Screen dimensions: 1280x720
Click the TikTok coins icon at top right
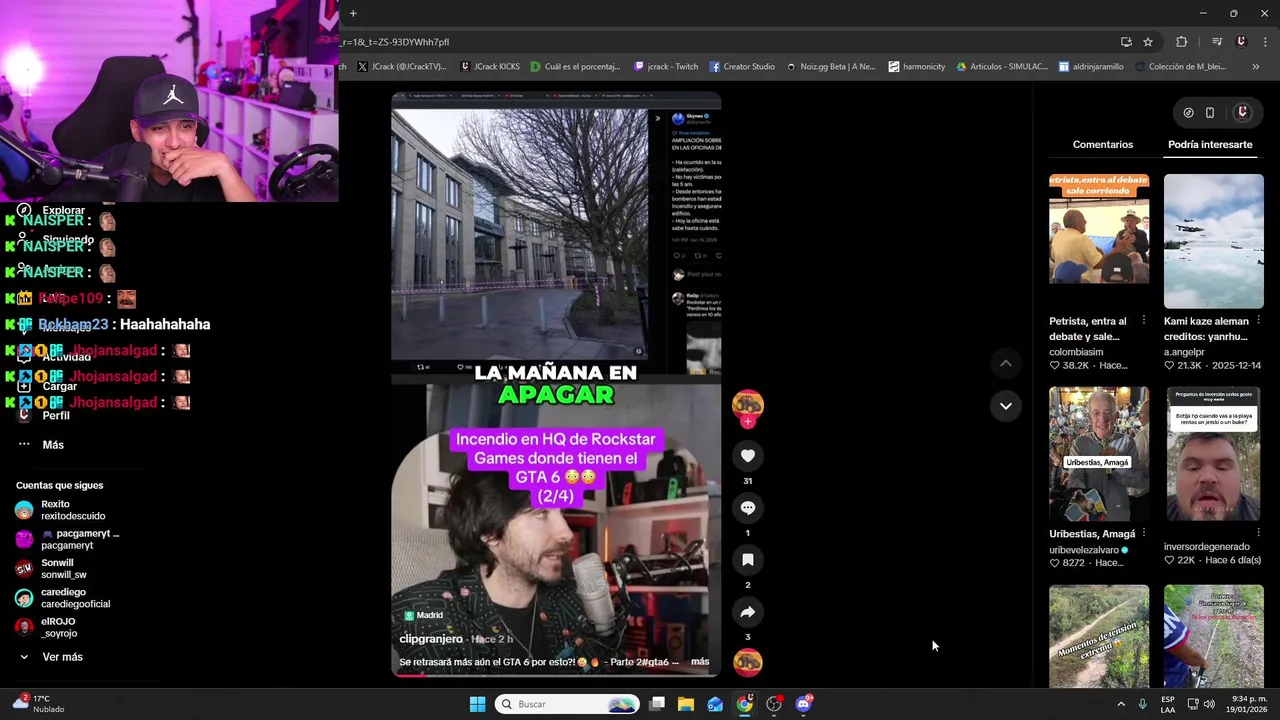pyautogui.click(x=1188, y=113)
